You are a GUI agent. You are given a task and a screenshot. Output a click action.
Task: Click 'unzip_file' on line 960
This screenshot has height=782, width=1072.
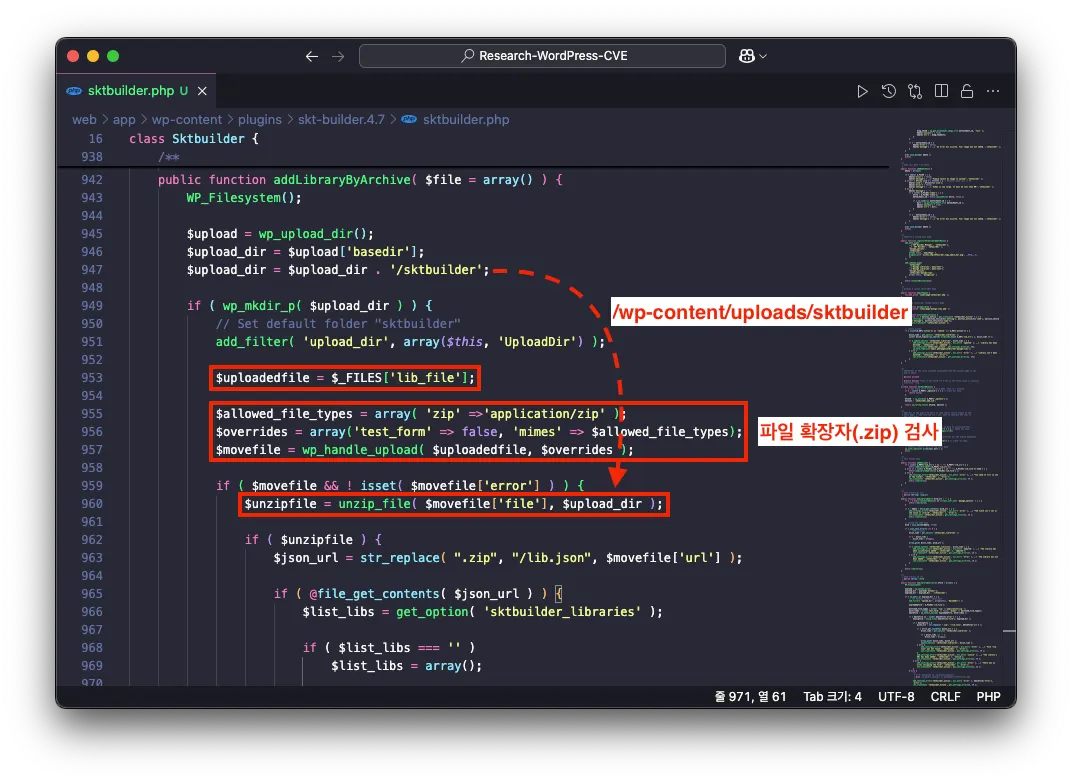click(x=374, y=504)
